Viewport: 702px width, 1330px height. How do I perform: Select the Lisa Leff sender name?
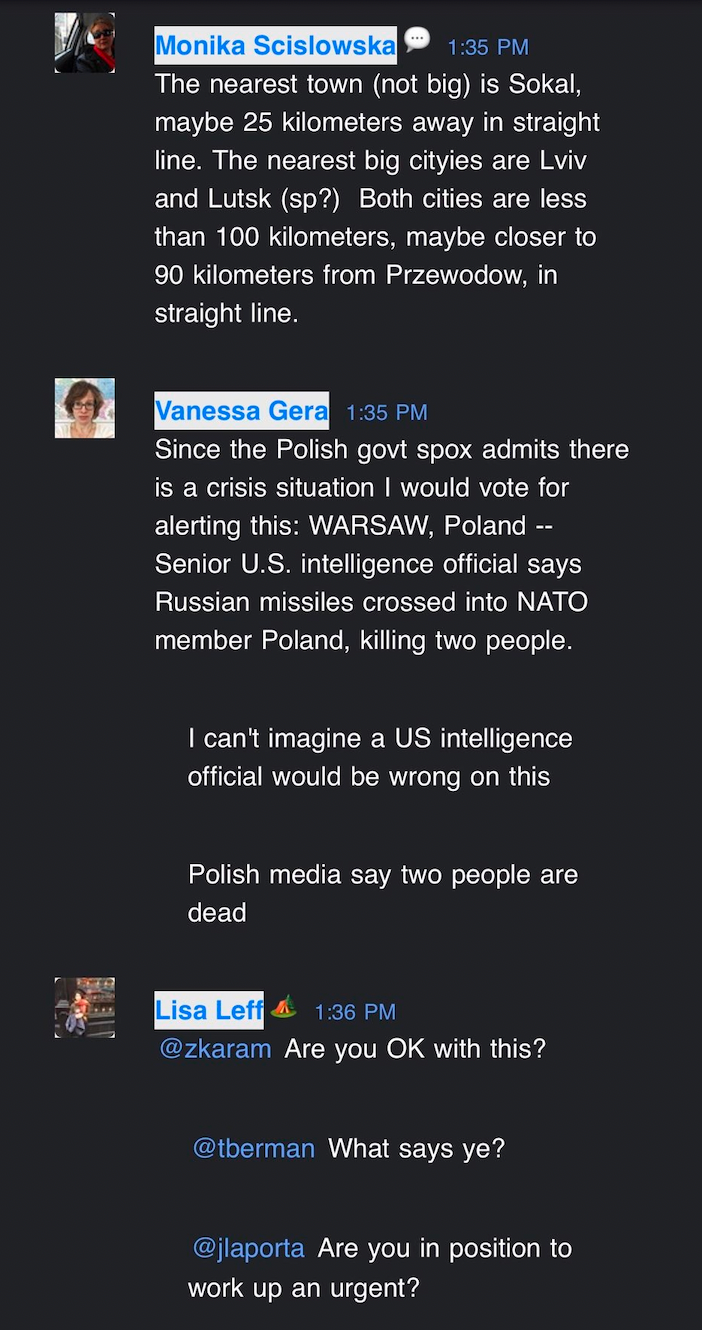(x=209, y=1011)
